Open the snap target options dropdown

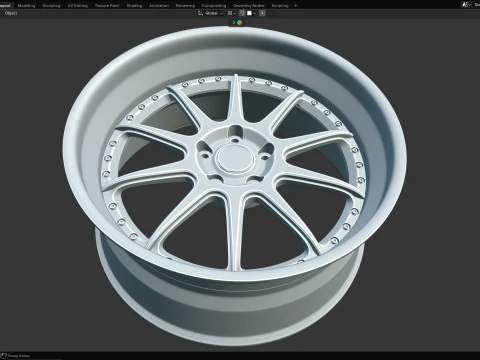point(252,13)
